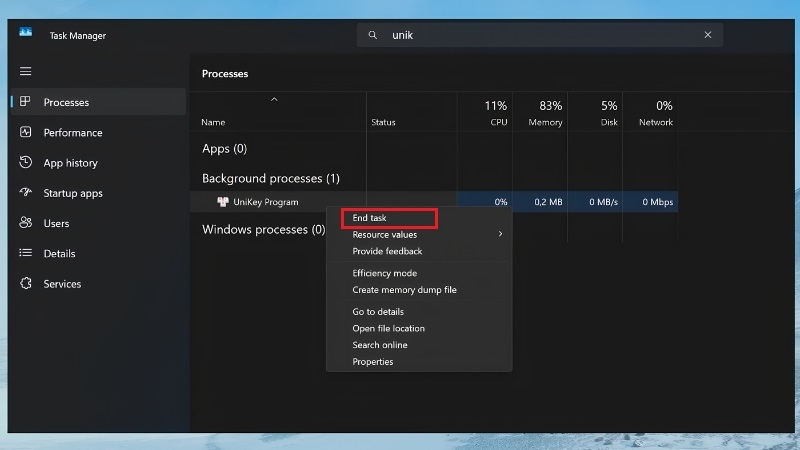Choose Open file location

coord(419,328)
